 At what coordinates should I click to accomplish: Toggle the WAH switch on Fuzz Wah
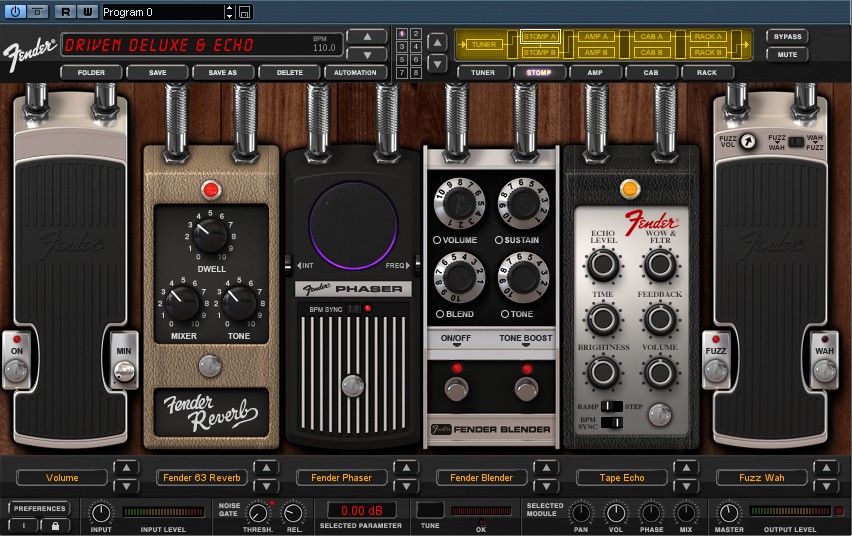824,371
